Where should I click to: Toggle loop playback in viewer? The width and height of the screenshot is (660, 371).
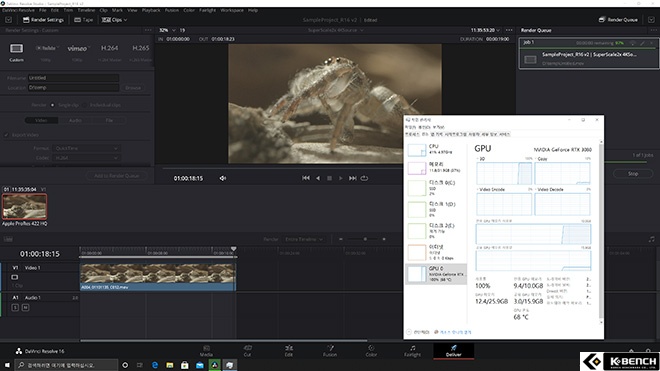[365, 178]
